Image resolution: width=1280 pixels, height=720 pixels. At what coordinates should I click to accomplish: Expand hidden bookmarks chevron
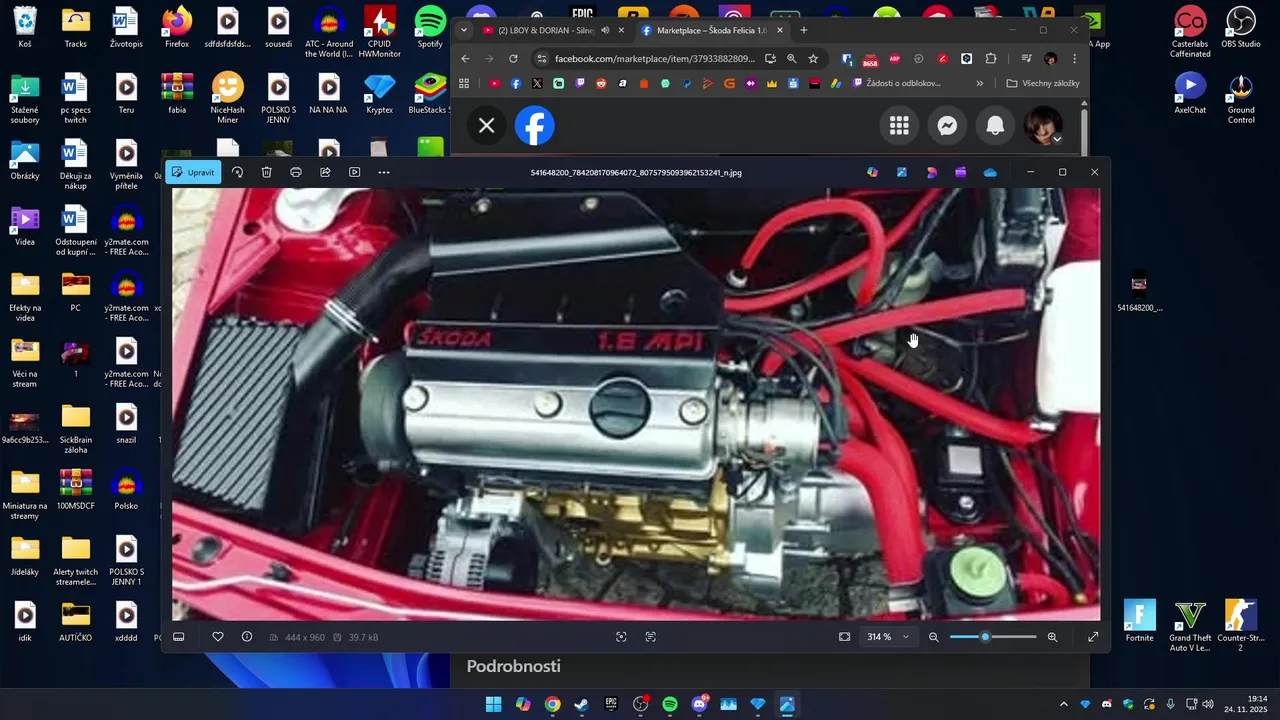(x=980, y=83)
